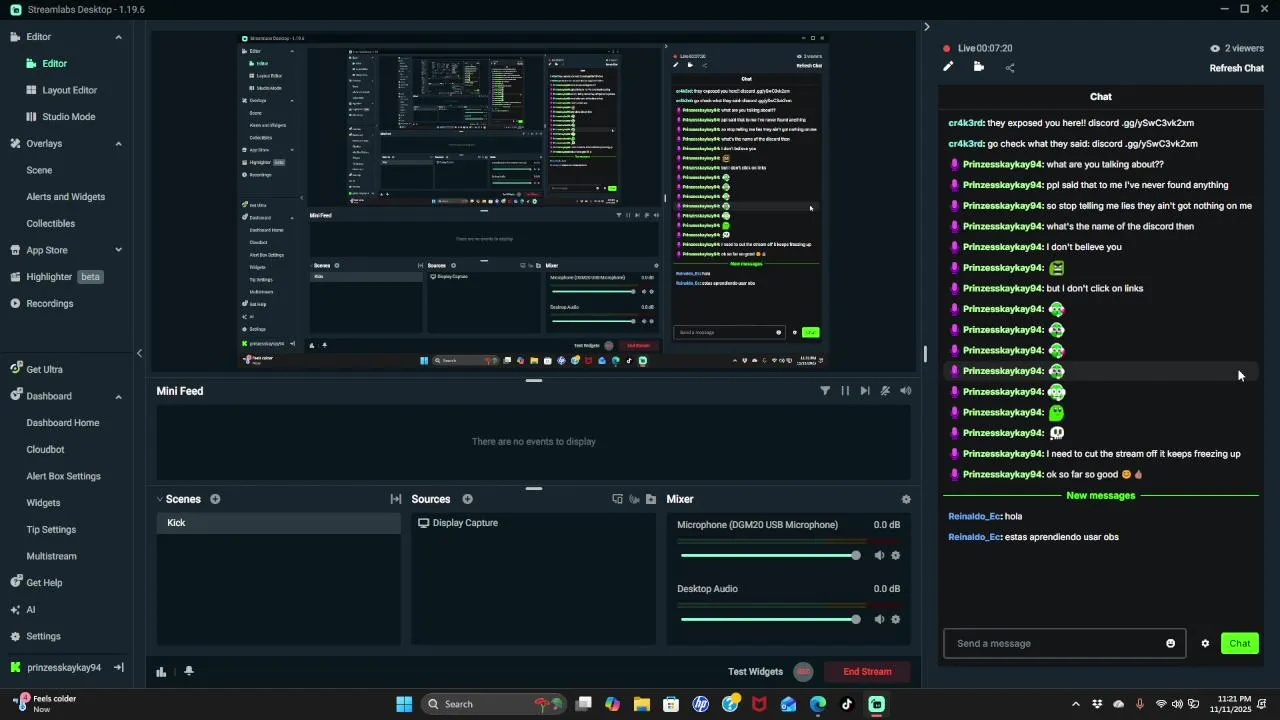
Task: Open Windows Start menu on the taskbar
Action: (x=404, y=704)
